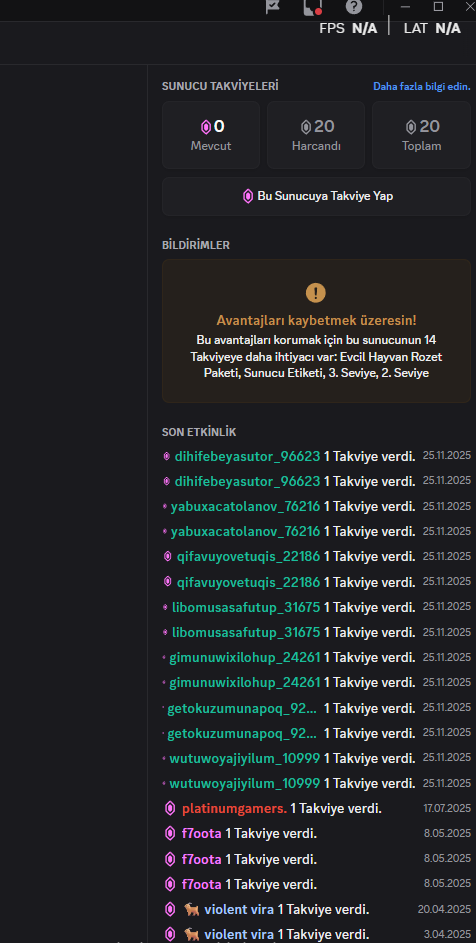Open the inbox icon with red dot
476x943 pixels.
[313, 7]
